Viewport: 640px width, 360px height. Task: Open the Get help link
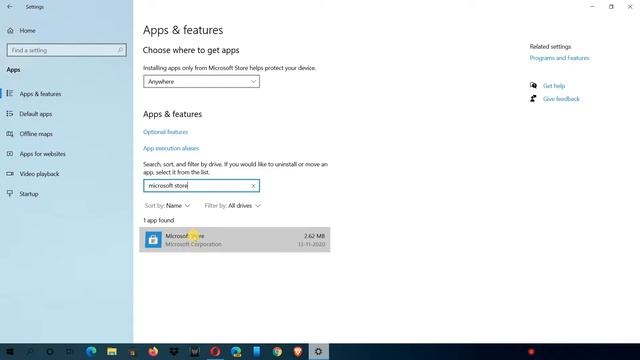[554, 86]
